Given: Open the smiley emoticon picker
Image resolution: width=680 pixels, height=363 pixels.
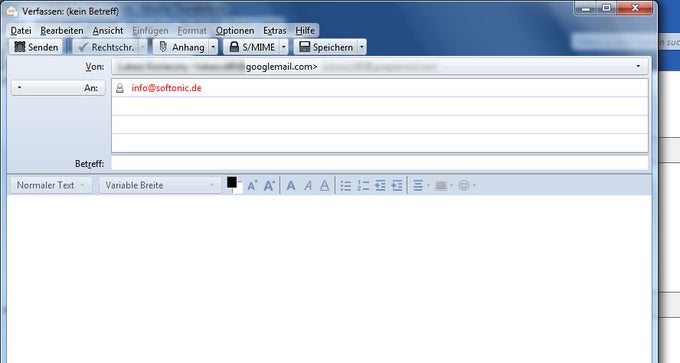Looking at the screenshot, I should 467,186.
